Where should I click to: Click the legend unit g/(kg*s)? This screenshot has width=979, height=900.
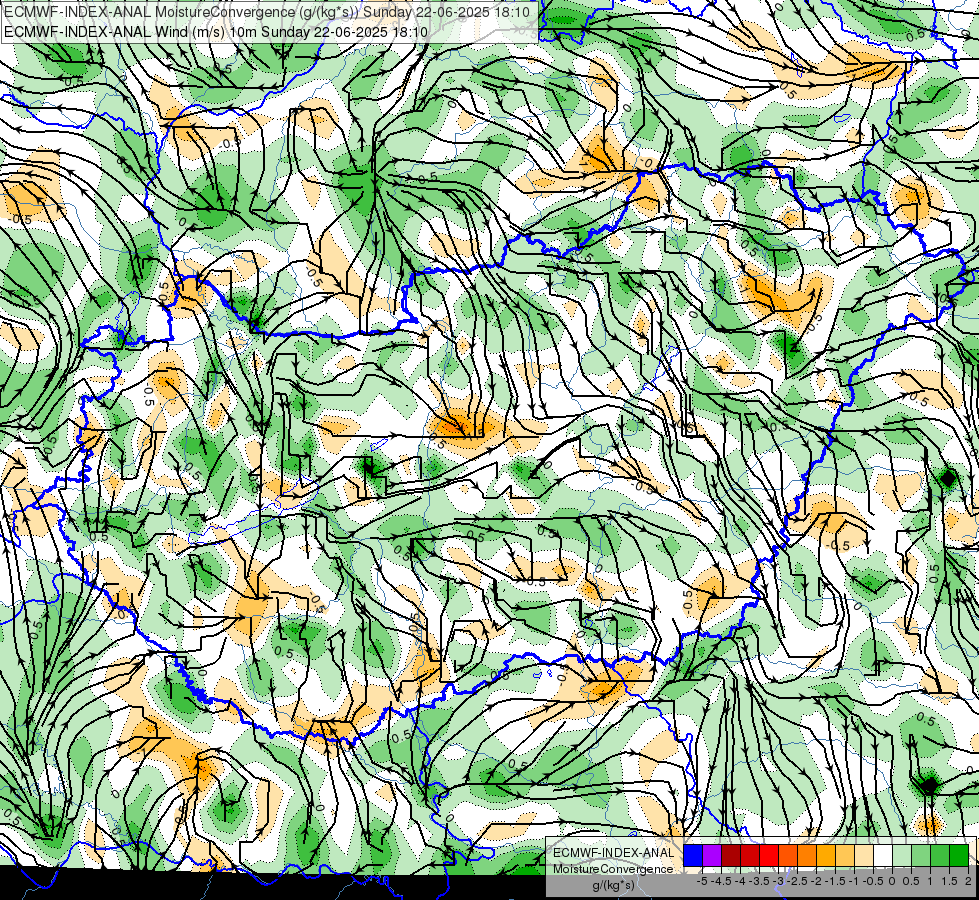pyautogui.click(x=613, y=885)
